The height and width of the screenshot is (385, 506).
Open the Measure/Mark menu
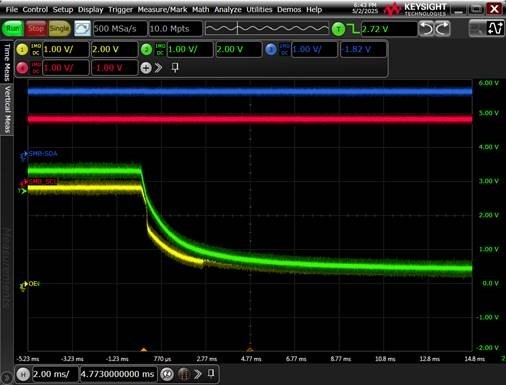tap(162, 10)
